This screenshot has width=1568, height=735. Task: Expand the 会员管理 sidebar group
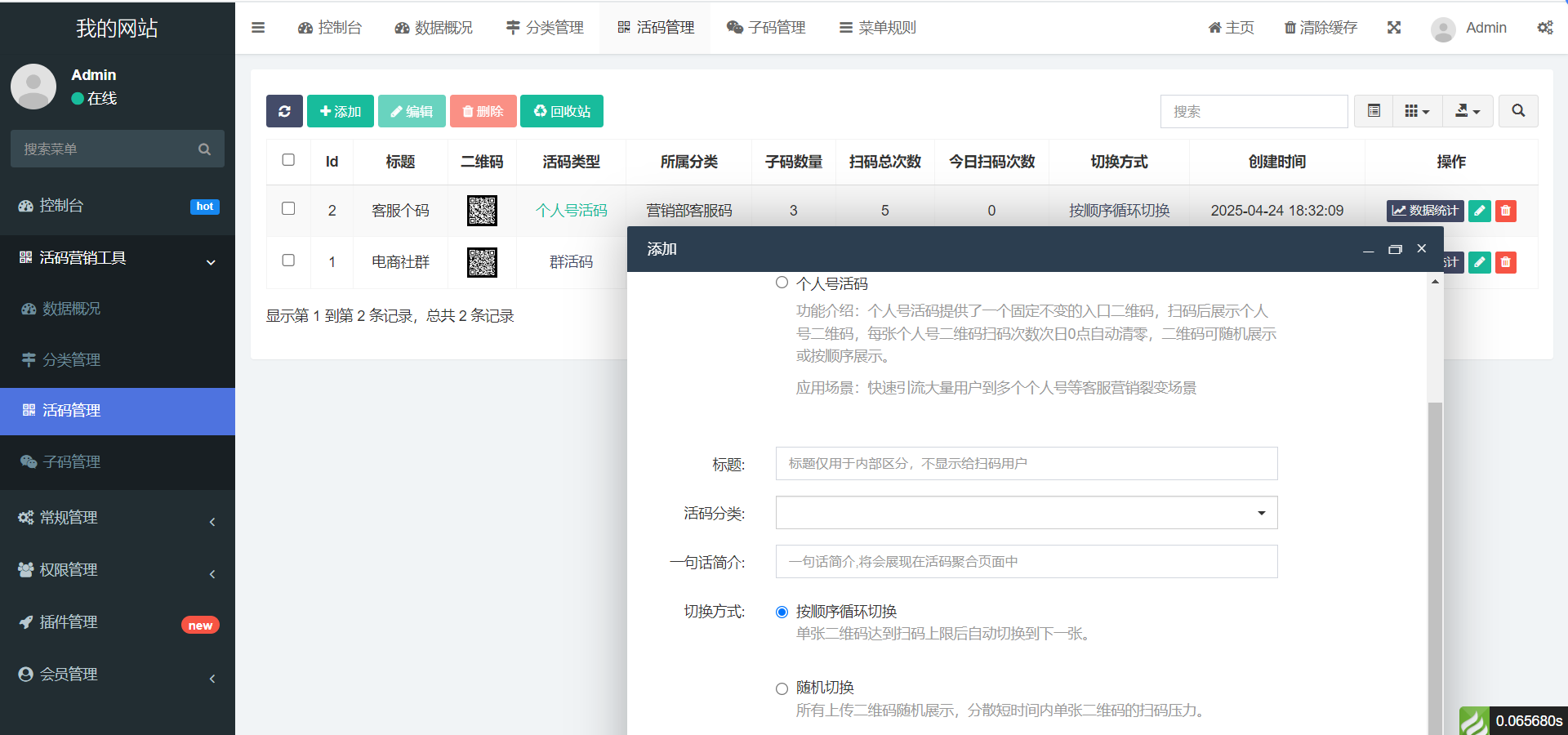click(x=118, y=675)
